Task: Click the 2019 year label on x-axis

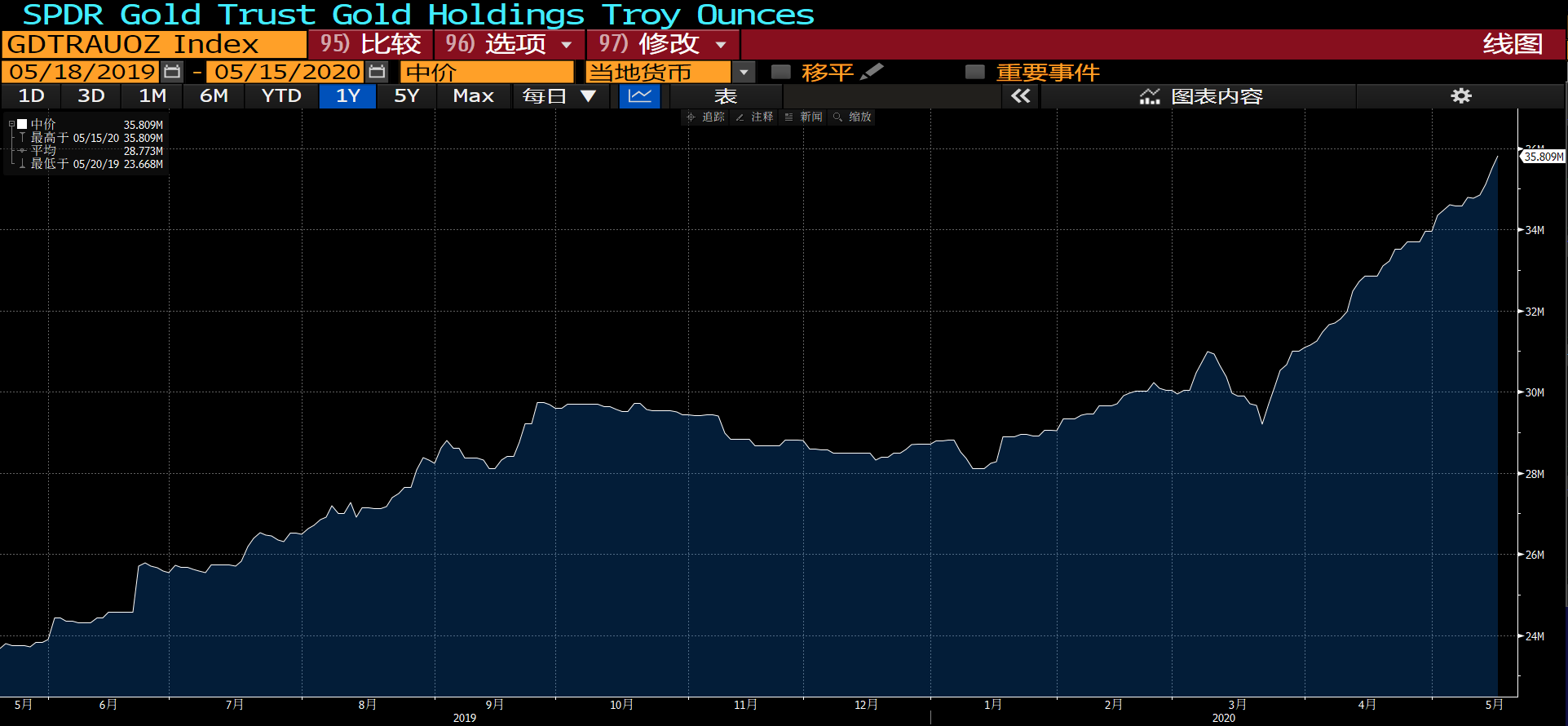Action: 465,718
